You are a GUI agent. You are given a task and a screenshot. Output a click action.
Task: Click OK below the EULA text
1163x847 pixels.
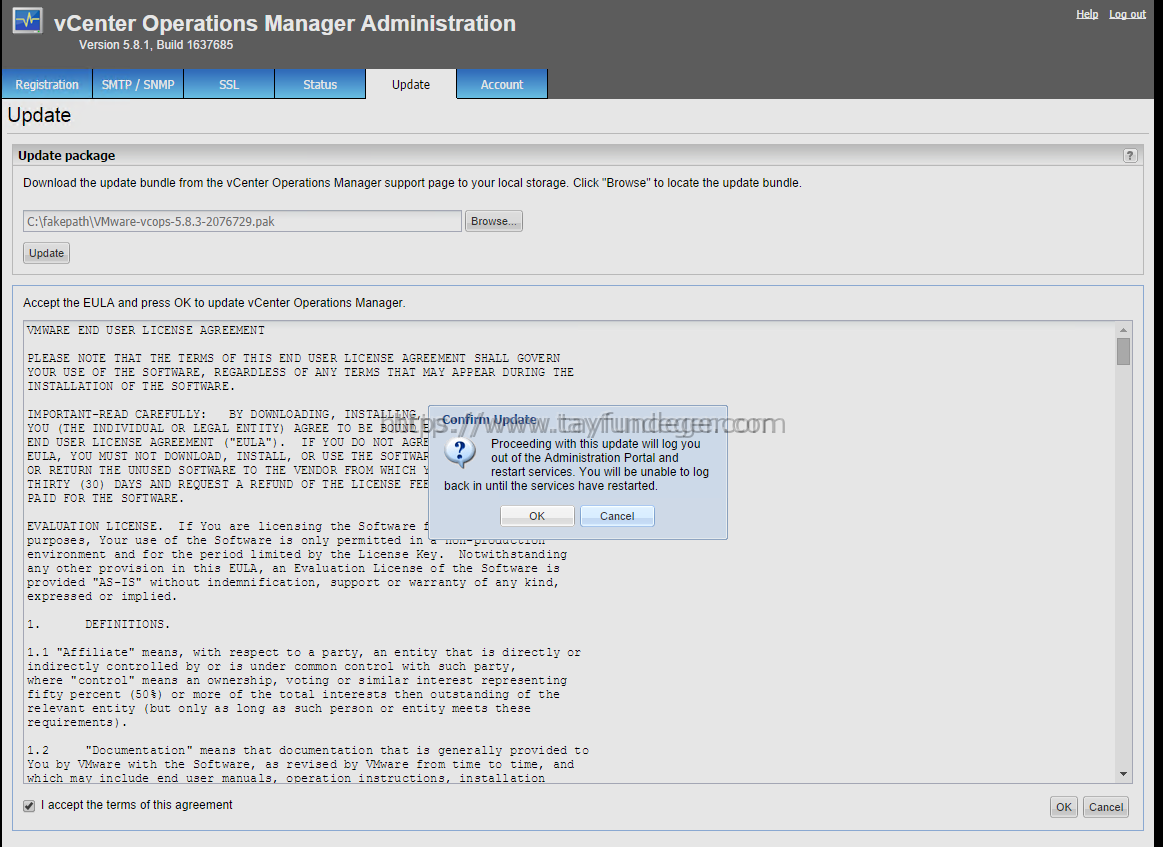pos(1064,807)
